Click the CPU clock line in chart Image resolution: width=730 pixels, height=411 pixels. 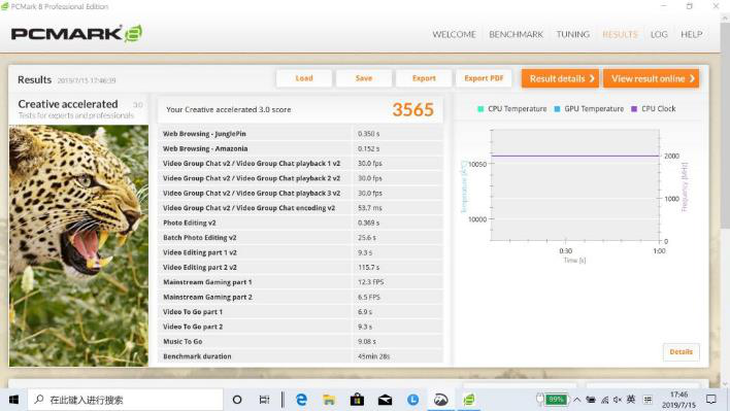click(x=575, y=156)
